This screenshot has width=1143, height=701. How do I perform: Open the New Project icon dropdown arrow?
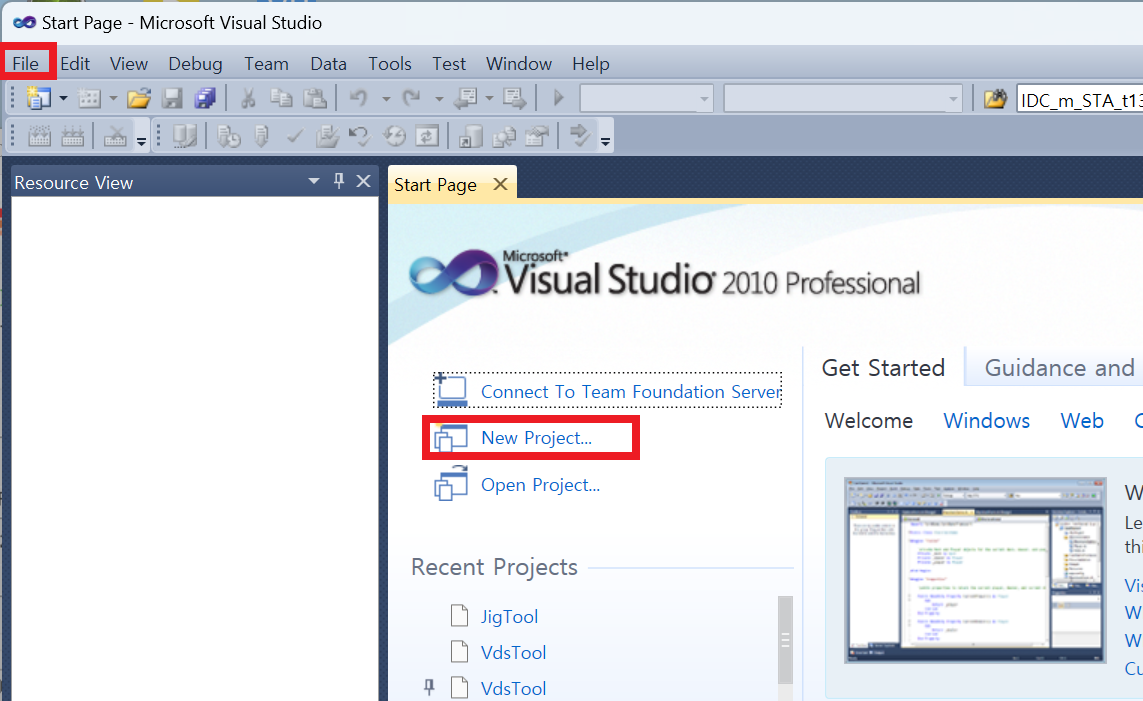coord(63,98)
